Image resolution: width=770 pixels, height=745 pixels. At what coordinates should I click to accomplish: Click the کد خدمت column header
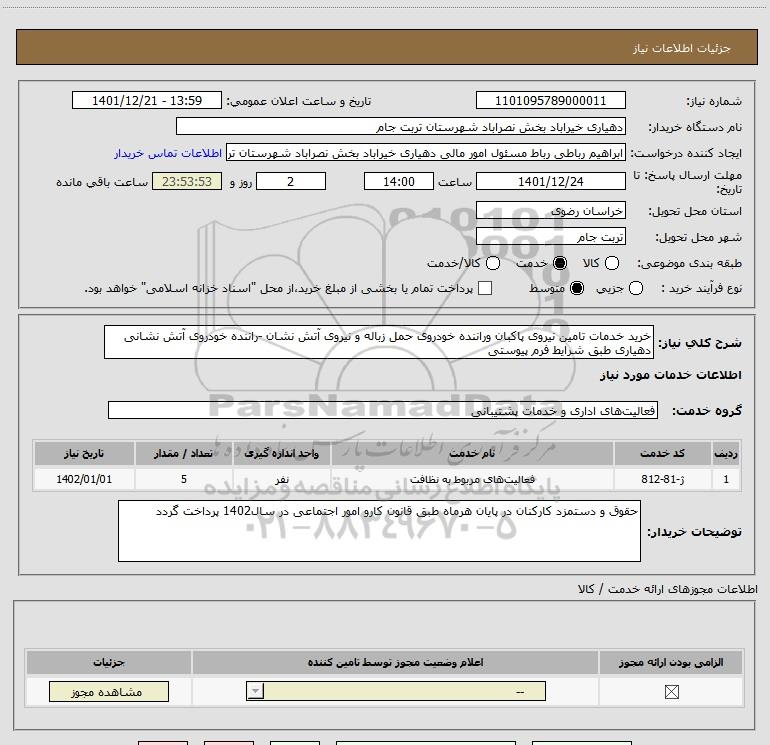point(662,453)
